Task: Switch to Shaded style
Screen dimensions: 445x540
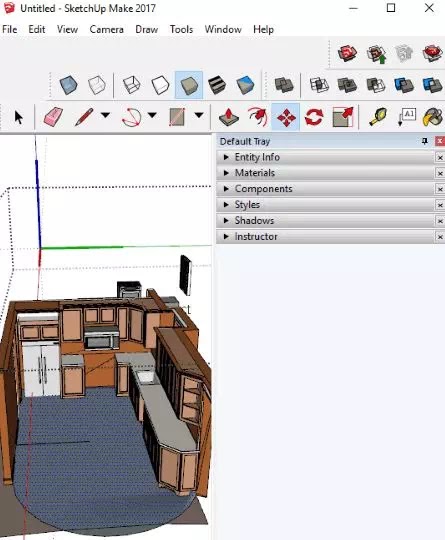Action: coord(189,85)
